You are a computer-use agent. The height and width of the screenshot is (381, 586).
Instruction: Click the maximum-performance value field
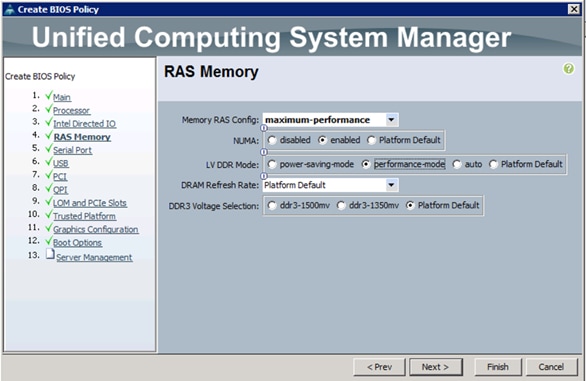pos(324,120)
